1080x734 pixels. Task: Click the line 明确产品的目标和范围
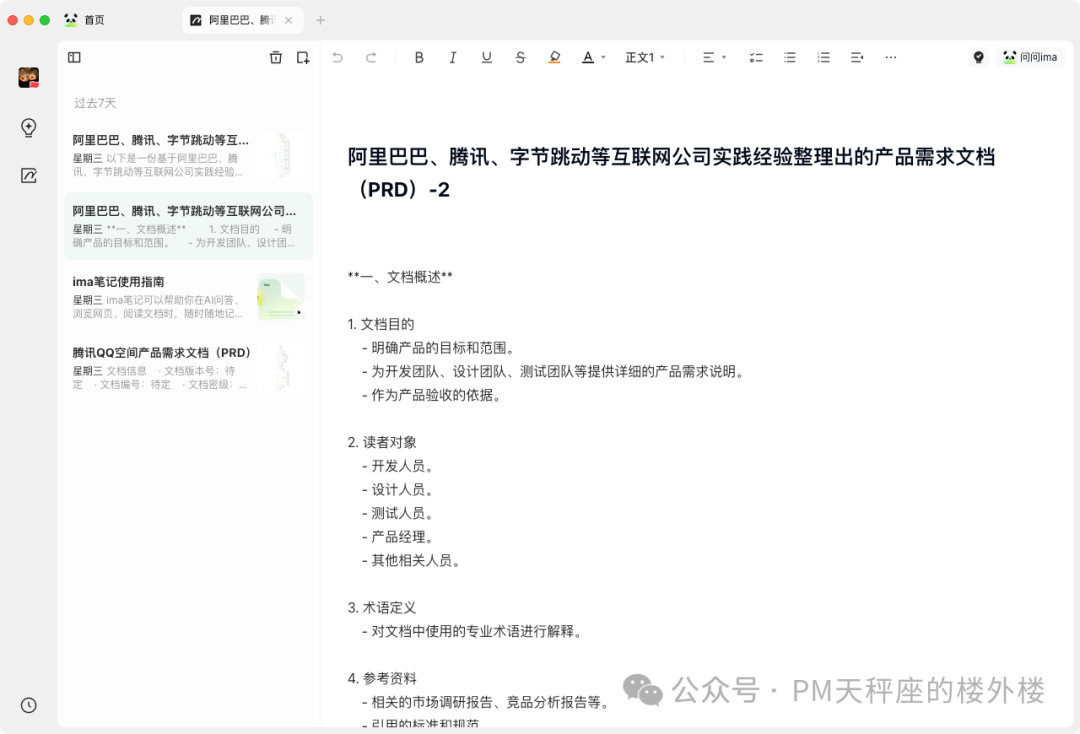coord(439,348)
